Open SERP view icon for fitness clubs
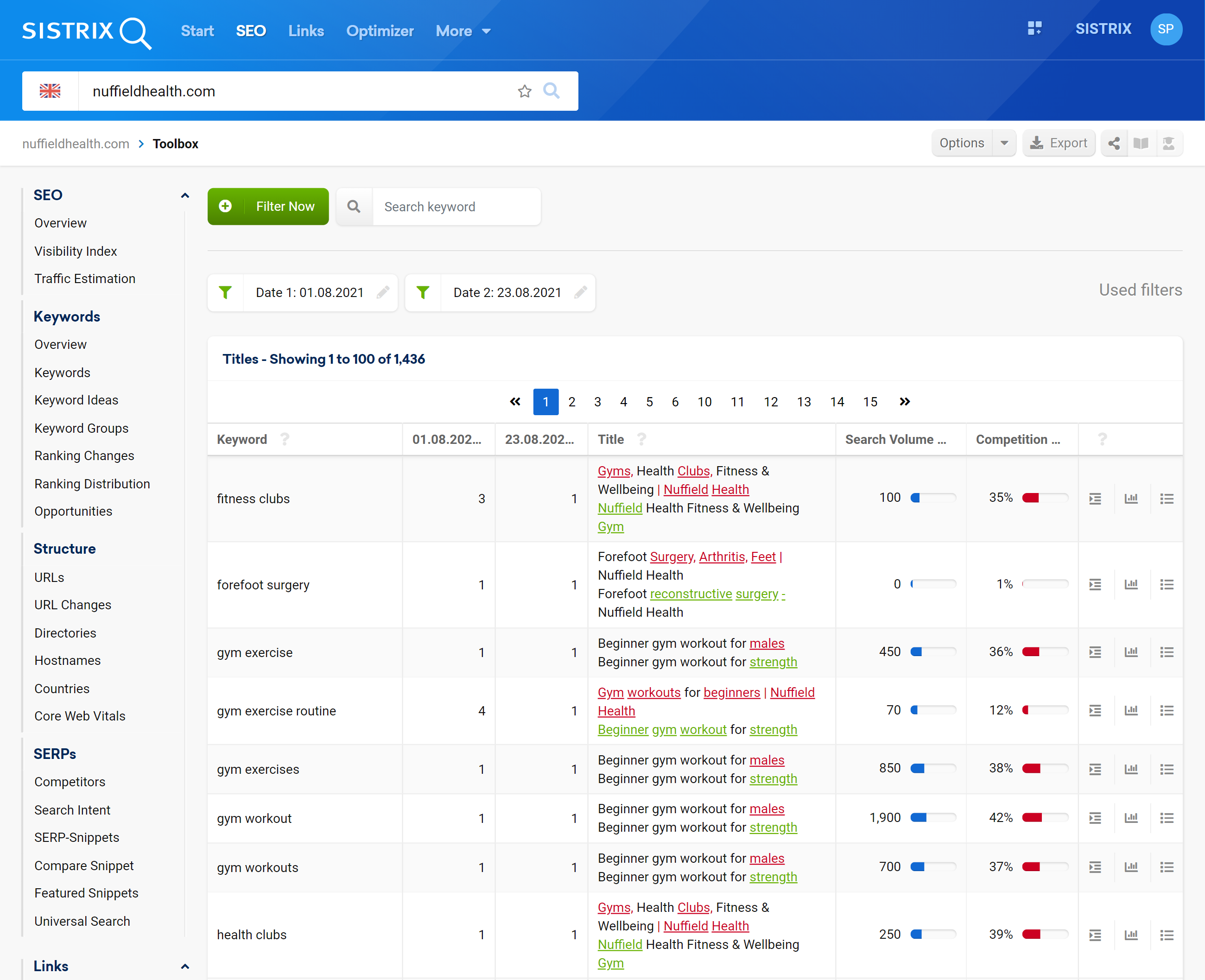Screen dimensions: 1205x980 point(1096,499)
